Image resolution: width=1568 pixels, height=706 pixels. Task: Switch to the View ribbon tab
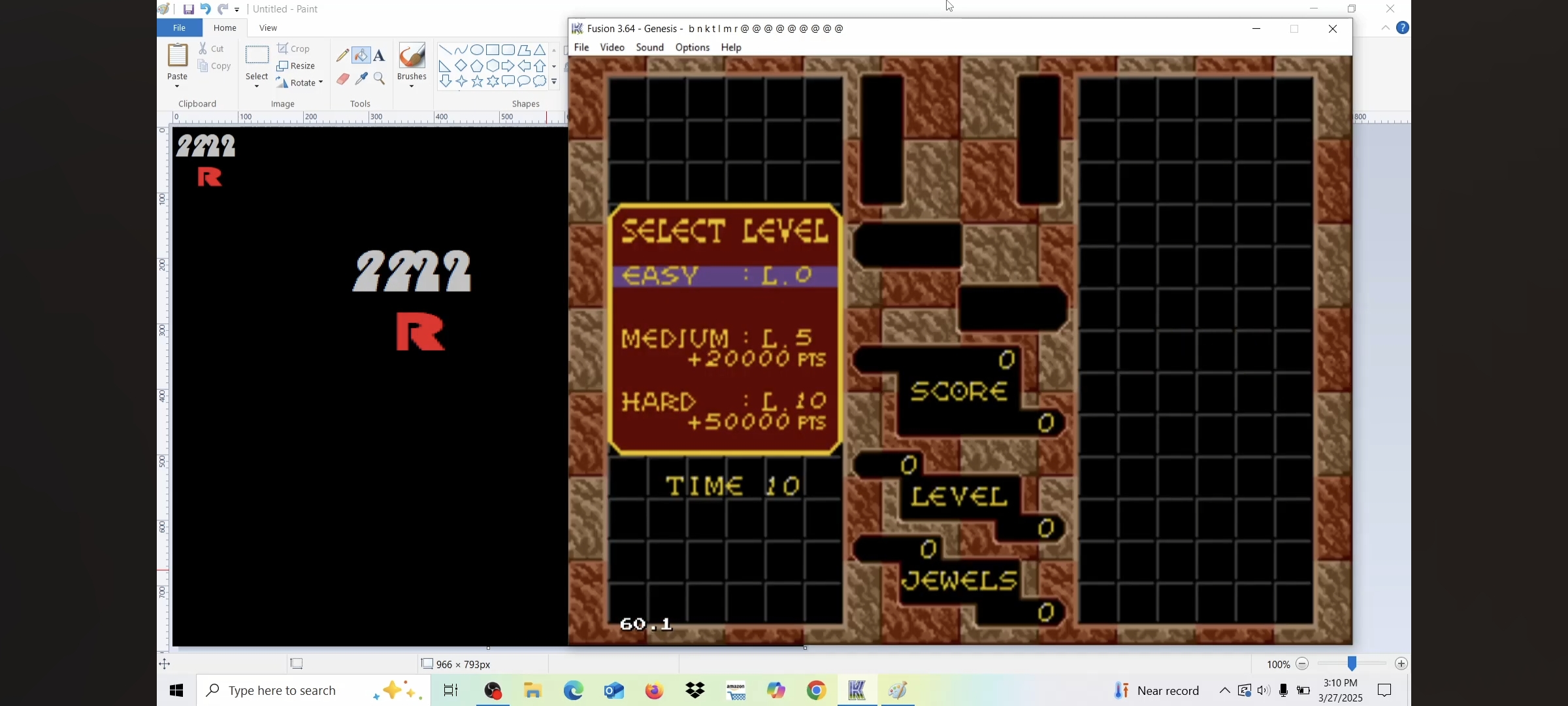pyautogui.click(x=268, y=28)
